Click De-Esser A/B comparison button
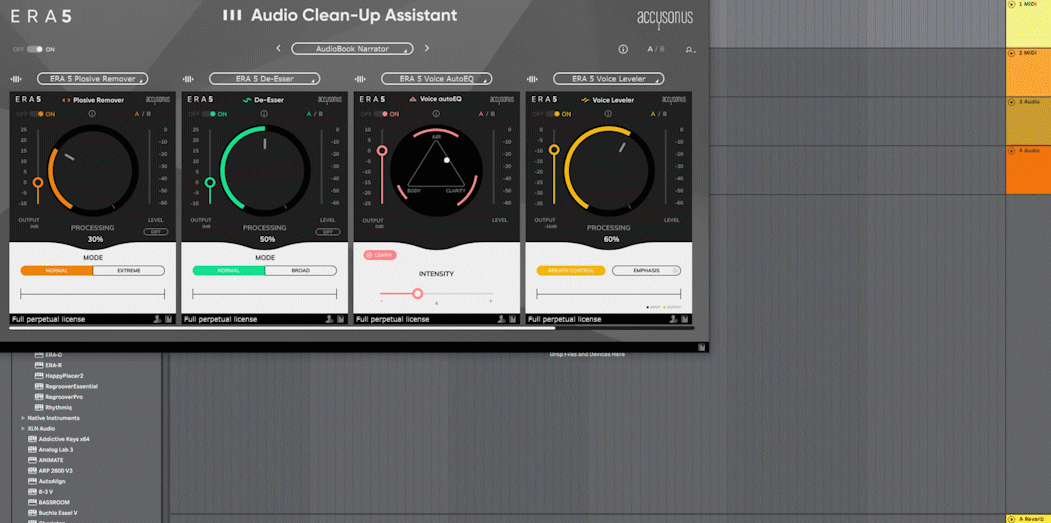Viewport: 1051px width, 523px height. click(x=314, y=114)
